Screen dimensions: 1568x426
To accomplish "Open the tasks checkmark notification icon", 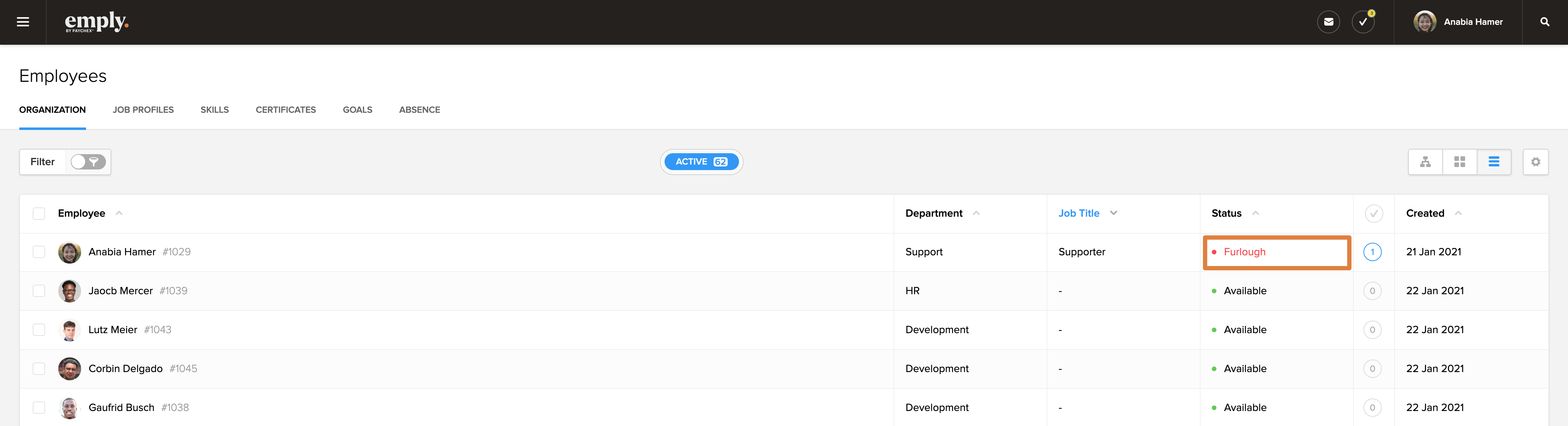I will pos(1363,22).
